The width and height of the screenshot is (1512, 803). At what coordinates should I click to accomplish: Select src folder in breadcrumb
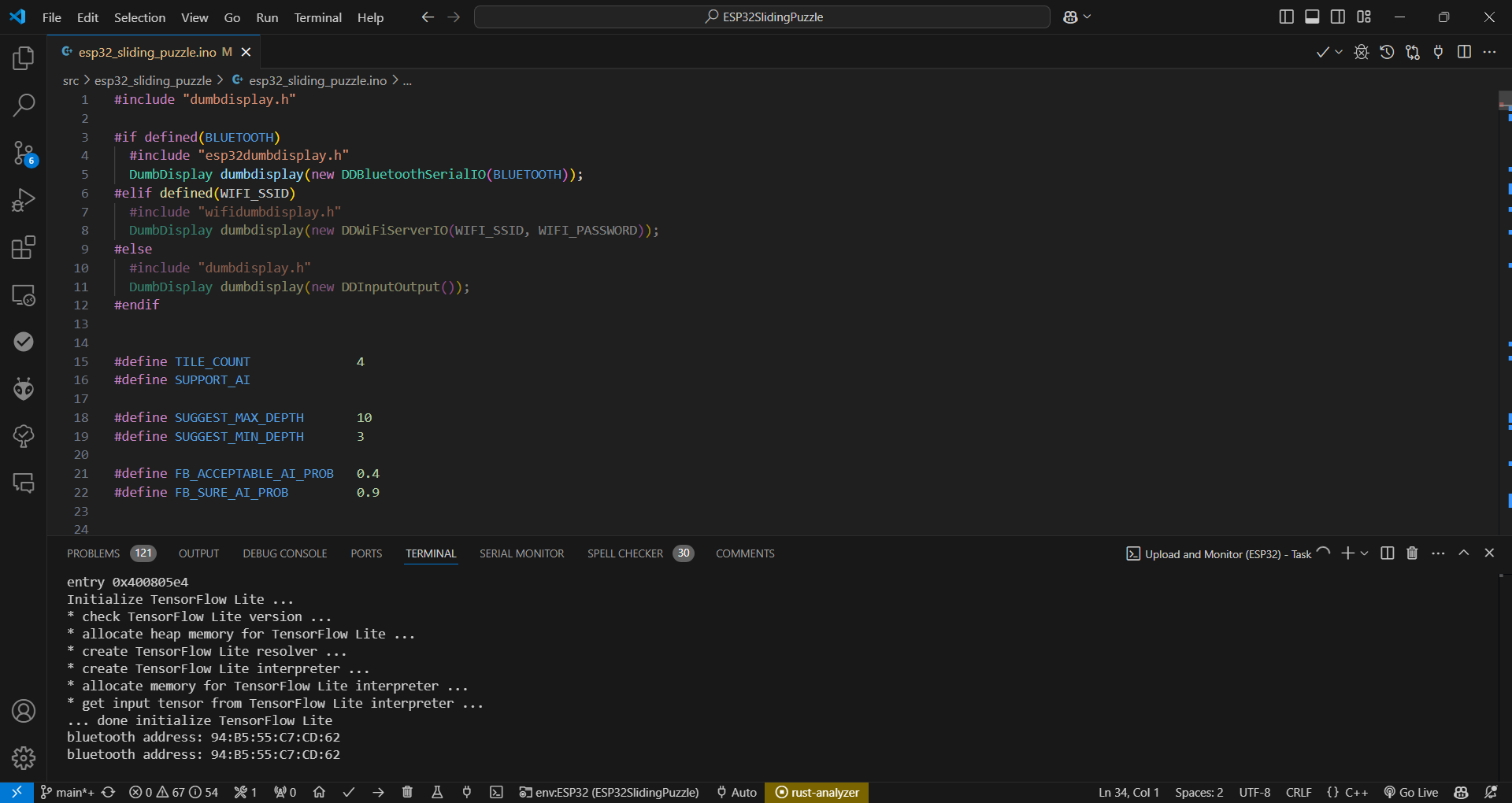(x=71, y=81)
